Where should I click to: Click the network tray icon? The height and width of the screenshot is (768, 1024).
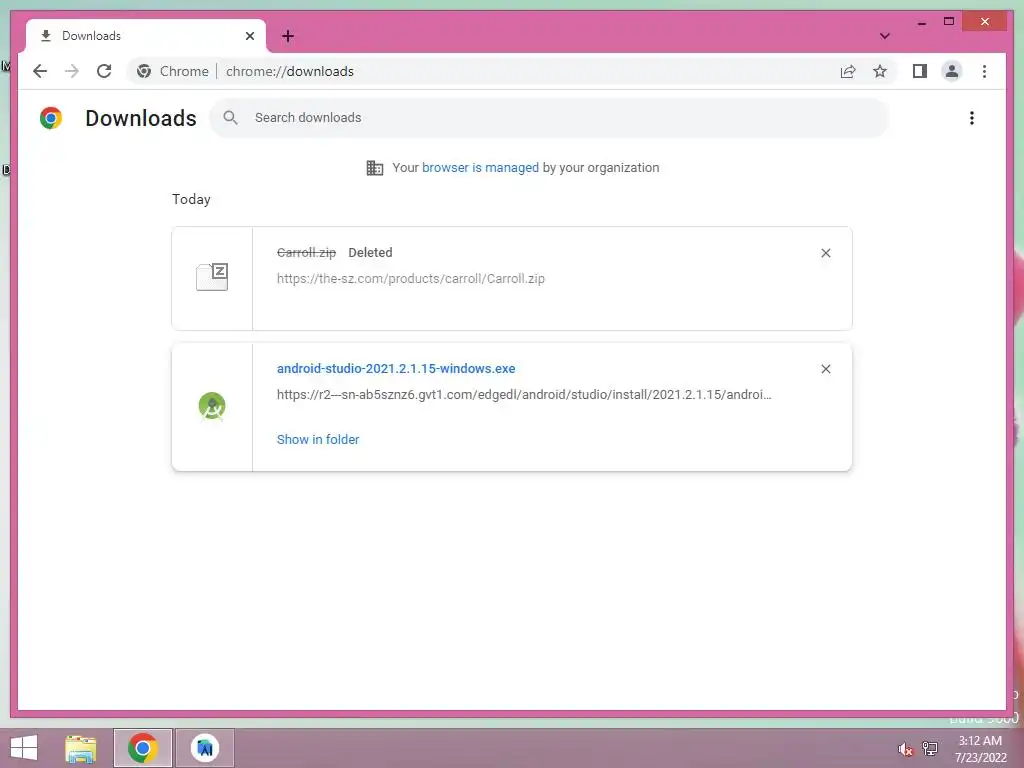point(929,748)
